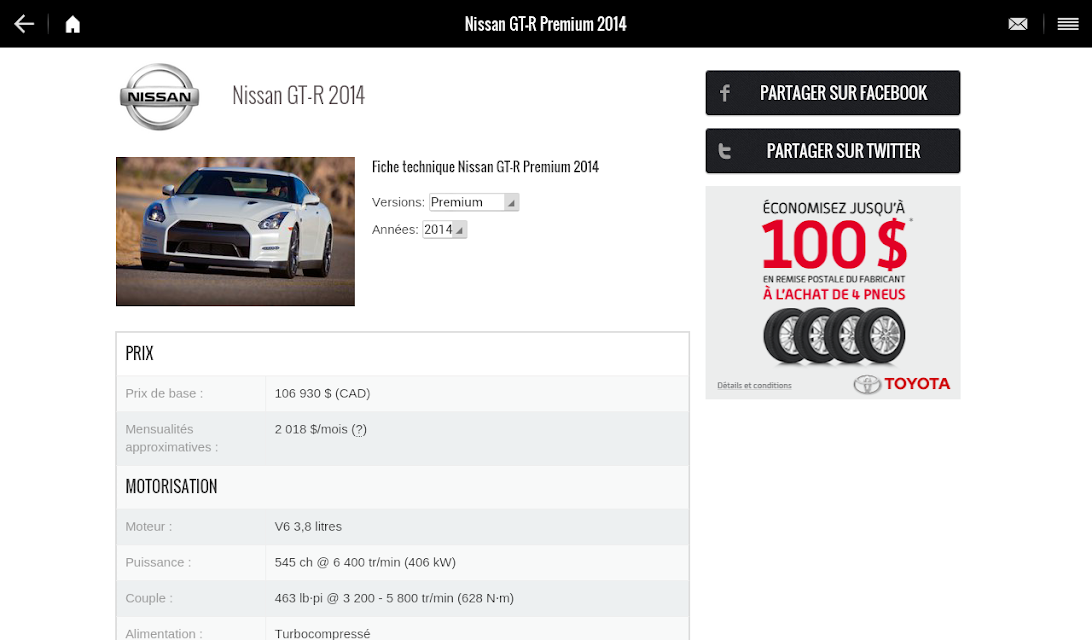Click the Mensualités approximatives label
Image resolution: width=1092 pixels, height=640 pixels.
point(171,438)
